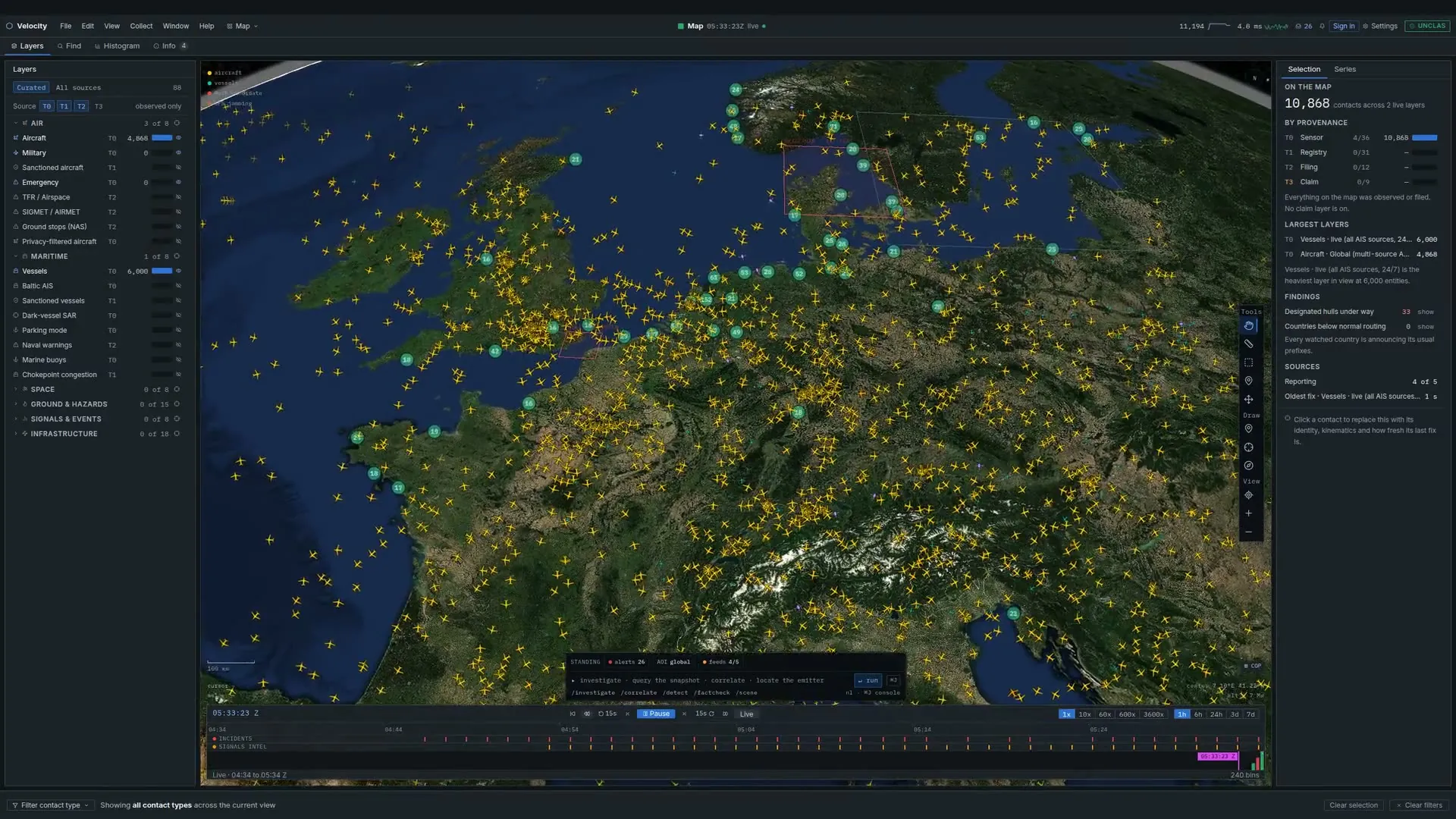Select the ruler measure tool
1456x819 pixels.
[1248, 344]
